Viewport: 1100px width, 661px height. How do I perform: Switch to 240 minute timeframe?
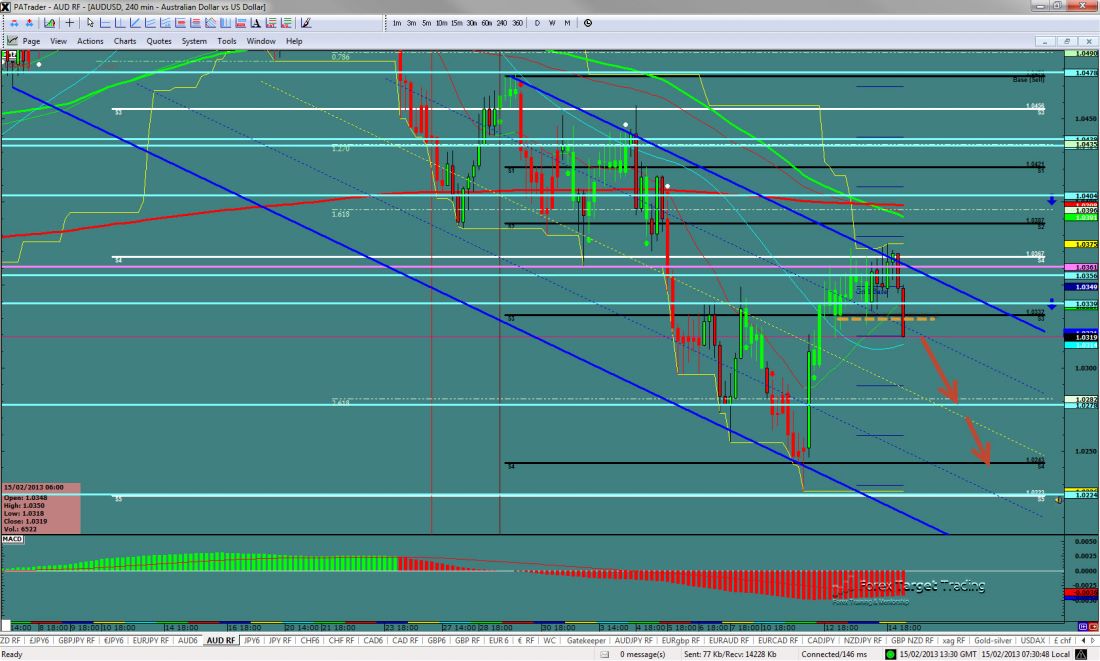[502, 22]
